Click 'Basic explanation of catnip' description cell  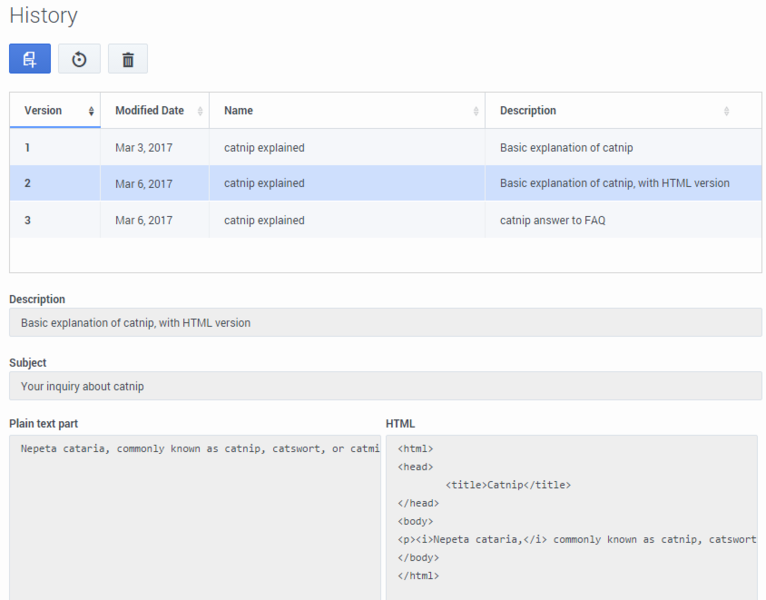pyautogui.click(x=623, y=148)
